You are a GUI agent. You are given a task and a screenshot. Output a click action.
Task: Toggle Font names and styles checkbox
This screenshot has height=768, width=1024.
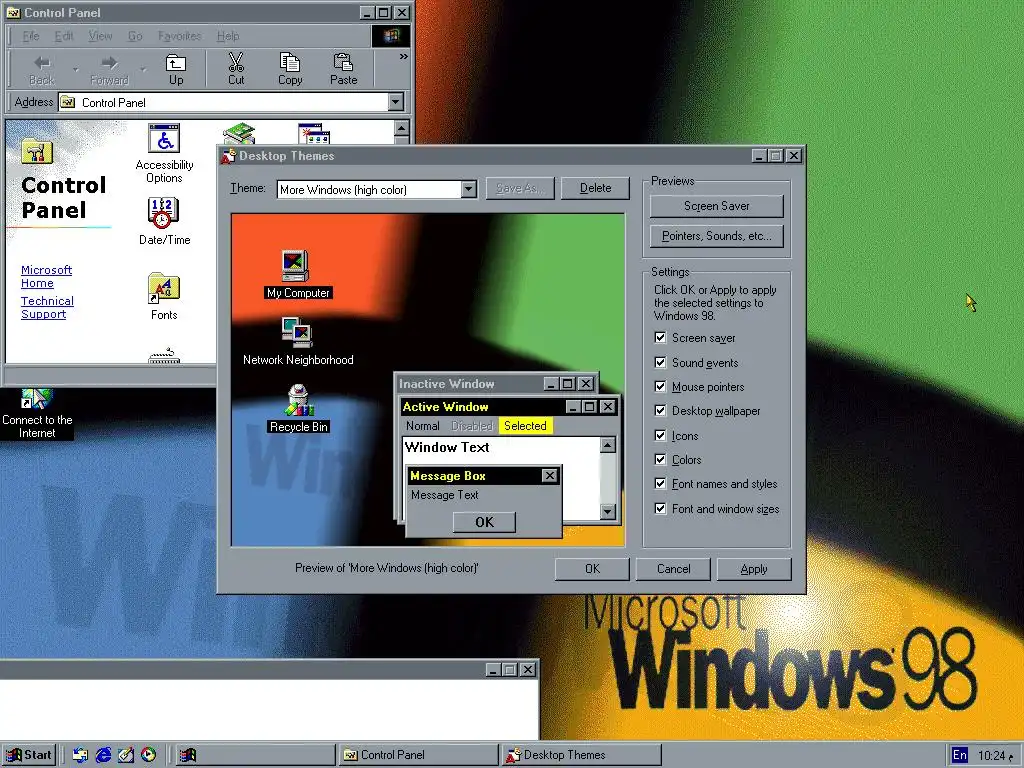[x=660, y=484]
